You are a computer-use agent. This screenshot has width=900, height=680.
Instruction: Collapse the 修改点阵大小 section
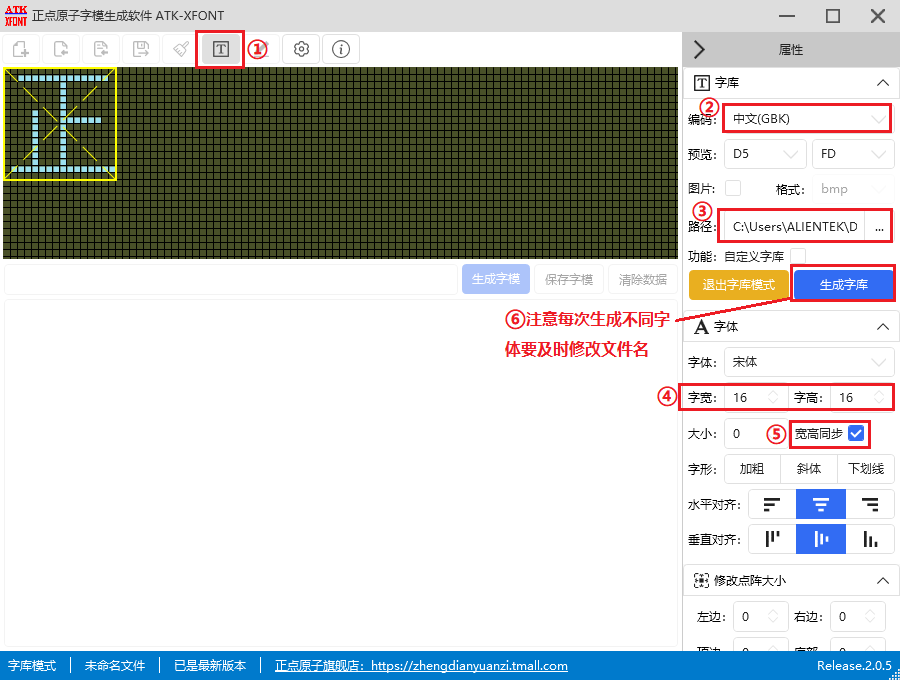(881, 580)
